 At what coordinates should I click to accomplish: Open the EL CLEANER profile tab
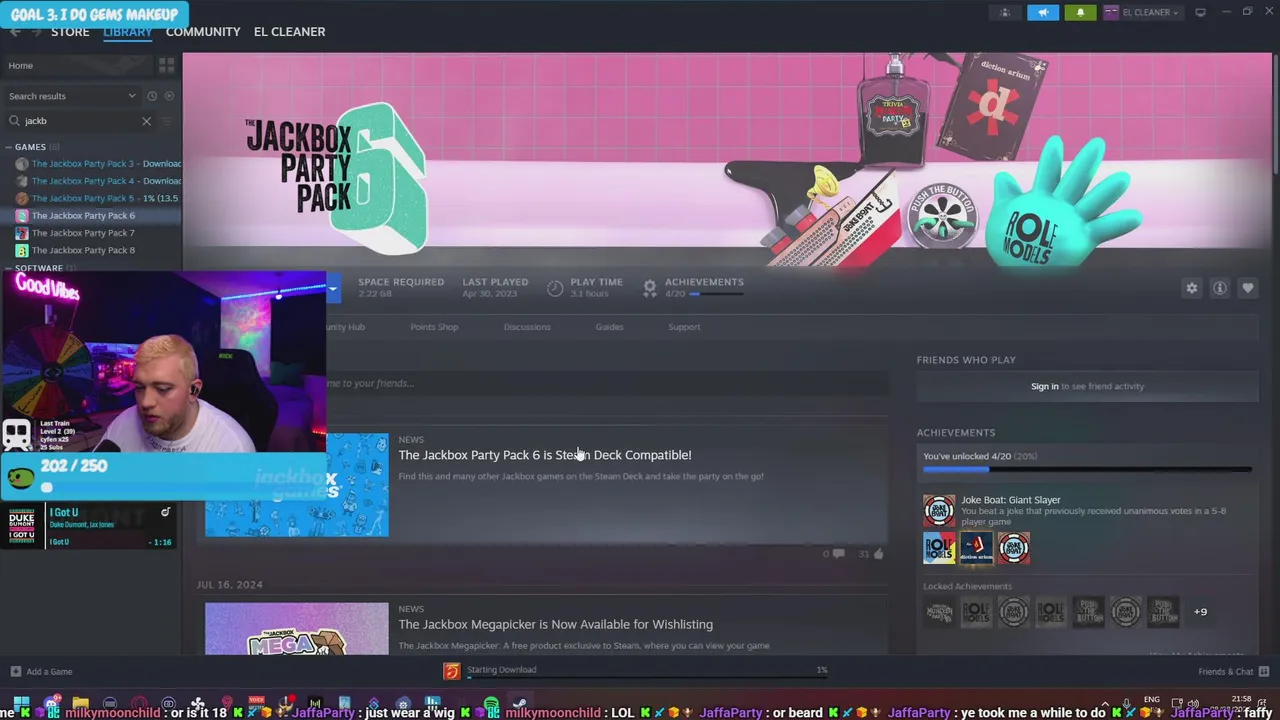(289, 32)
